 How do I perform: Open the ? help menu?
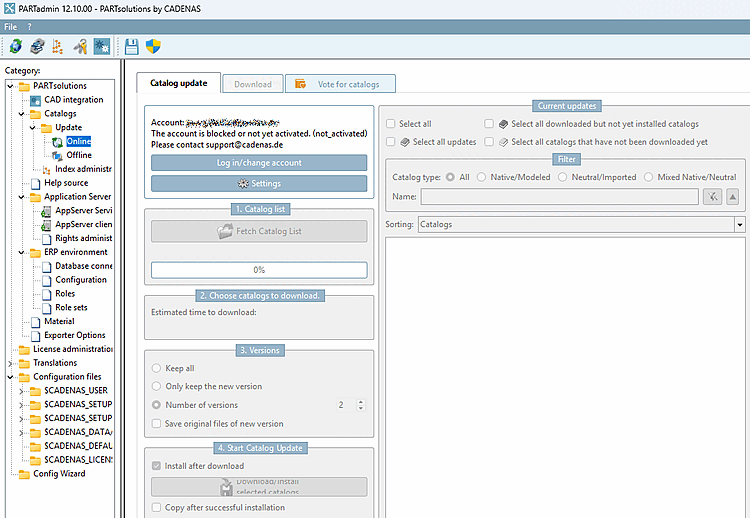[29, 27]
